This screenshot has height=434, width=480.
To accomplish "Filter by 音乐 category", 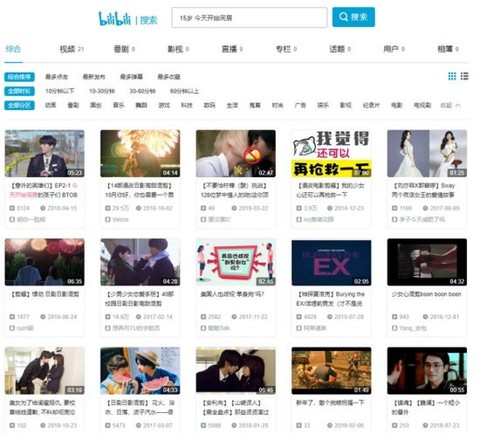I will (119, 105).
